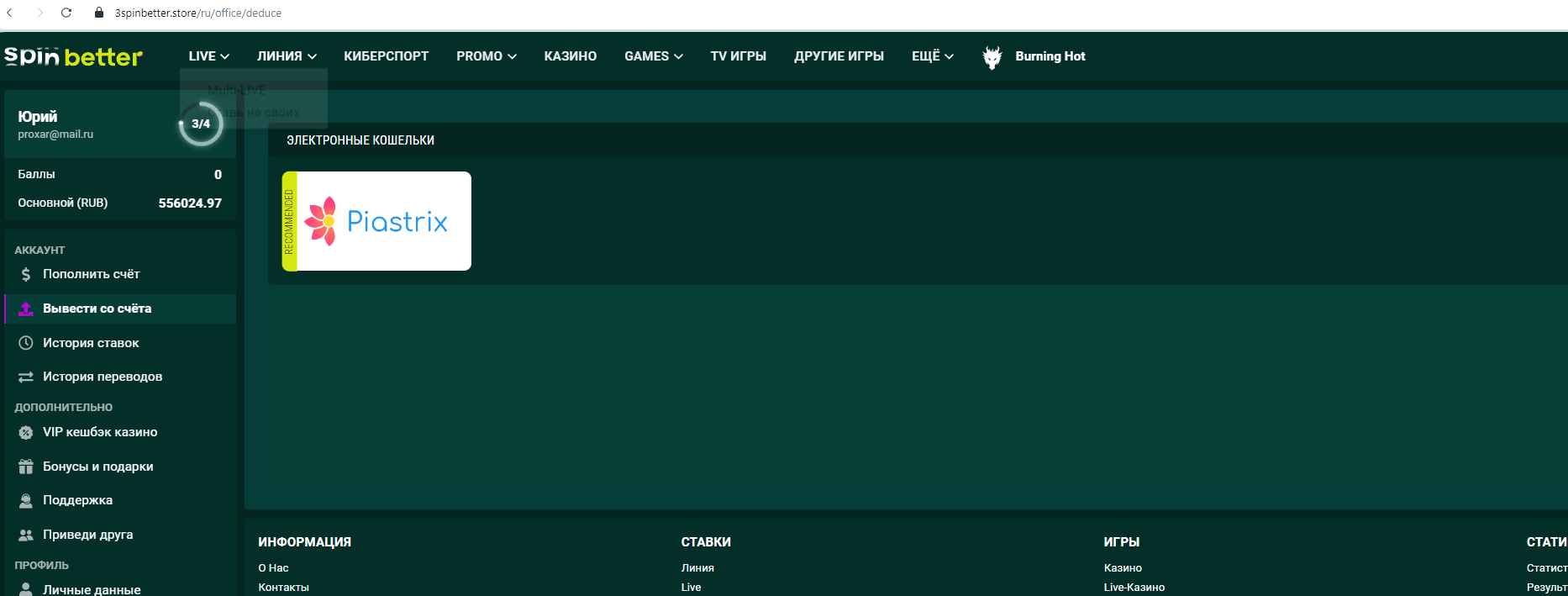Go to VIP кешбэк казино

point(120,432)
